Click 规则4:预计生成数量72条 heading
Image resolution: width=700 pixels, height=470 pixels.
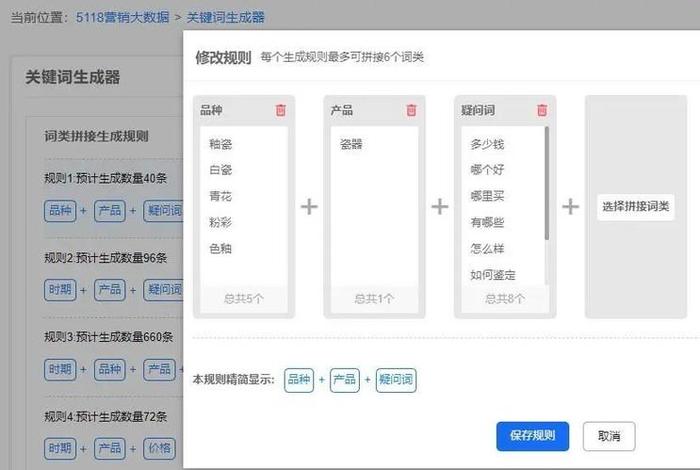click(105, 417)
